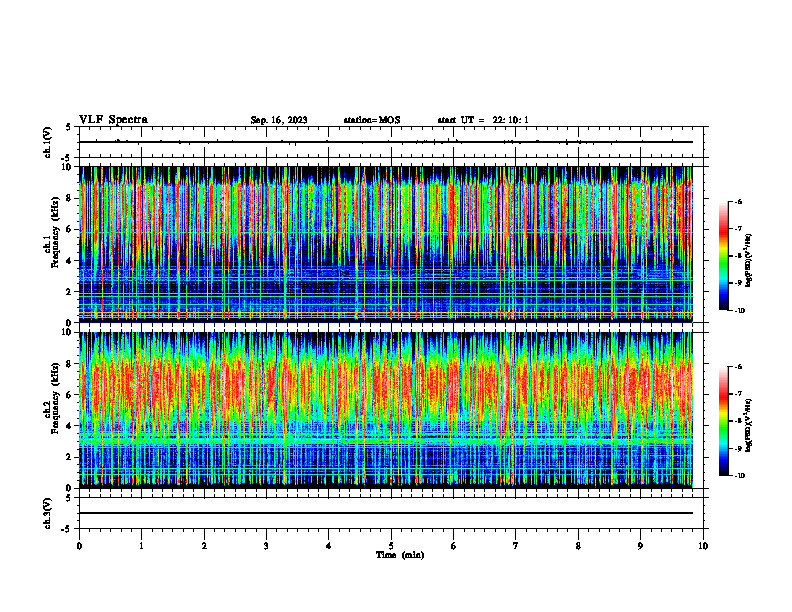The width and height of the screenshot is (792, 612).
Task: Select the date "Sep. 16, 2023"
Action: click(x=279, y=120)
